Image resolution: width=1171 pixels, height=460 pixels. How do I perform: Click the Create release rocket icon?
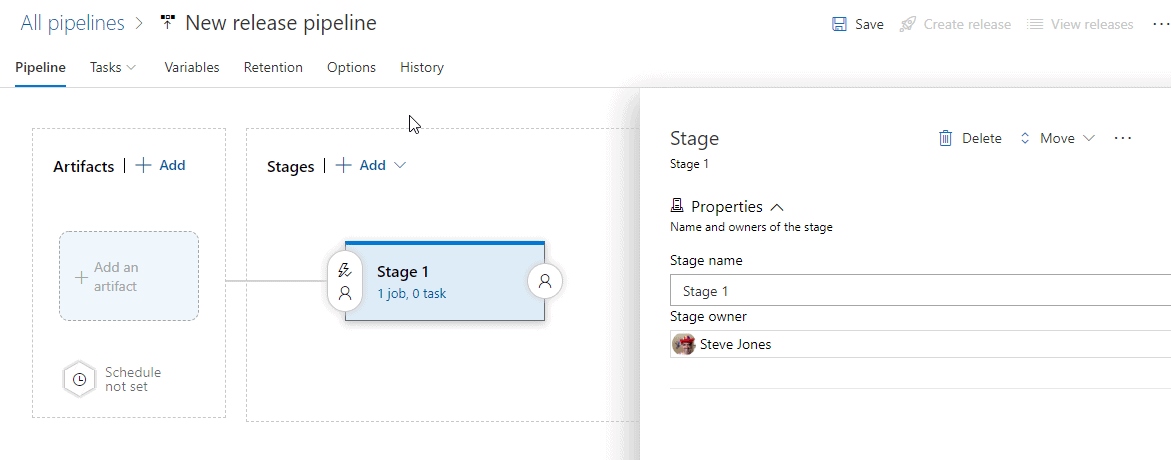[x=908, y=24]
